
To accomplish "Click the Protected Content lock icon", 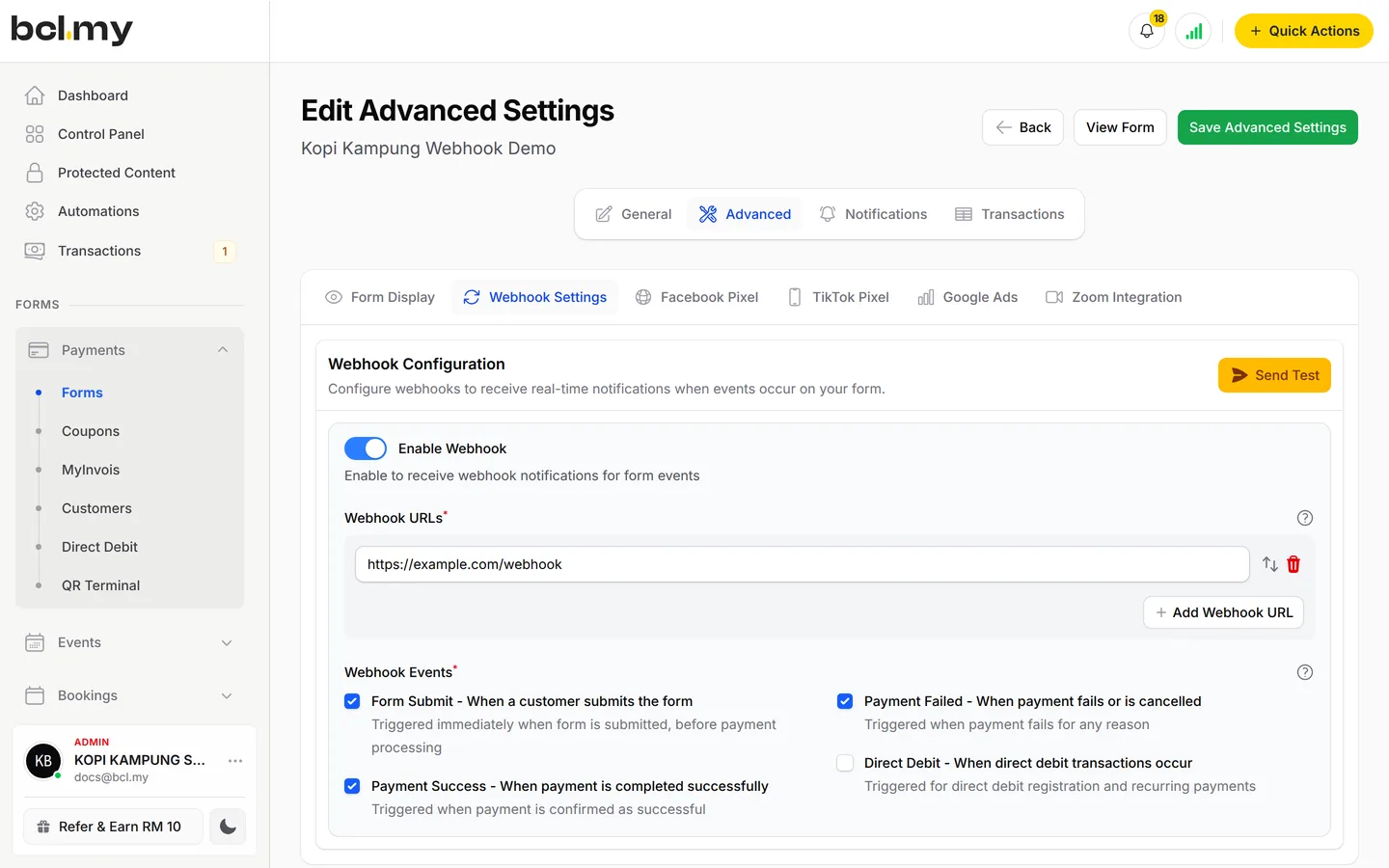I will (x=35, y=173).
